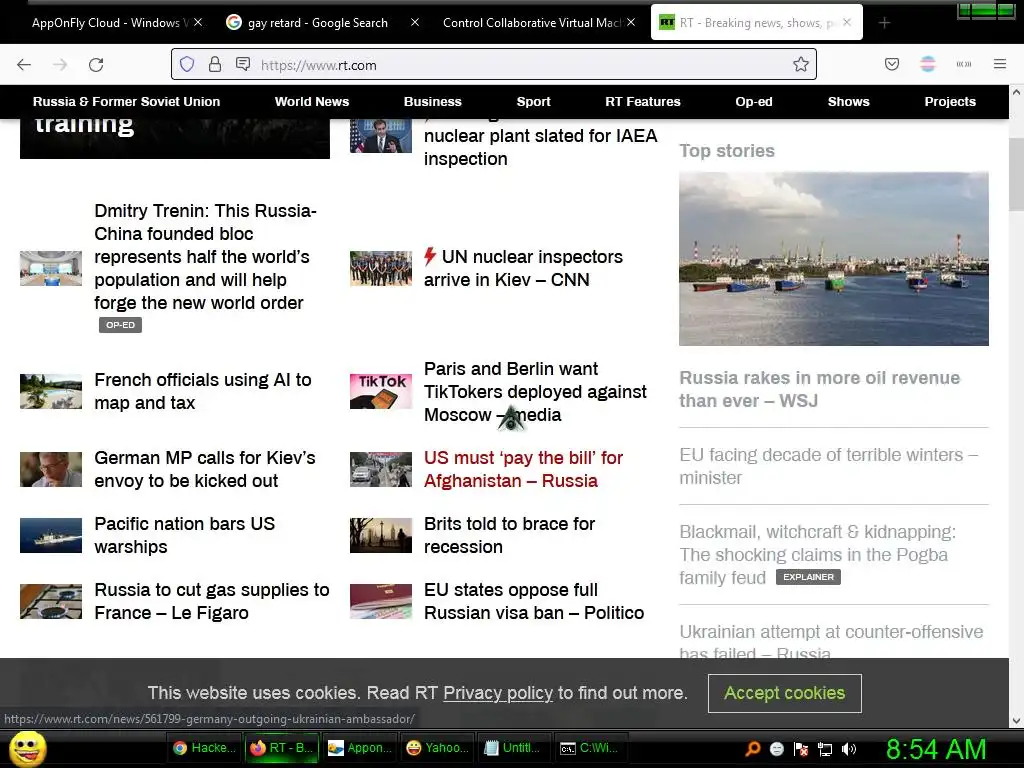The height and width of the screenshot is (768, 1024).
Task: Open the Privacy policy link
Action: 498,693
